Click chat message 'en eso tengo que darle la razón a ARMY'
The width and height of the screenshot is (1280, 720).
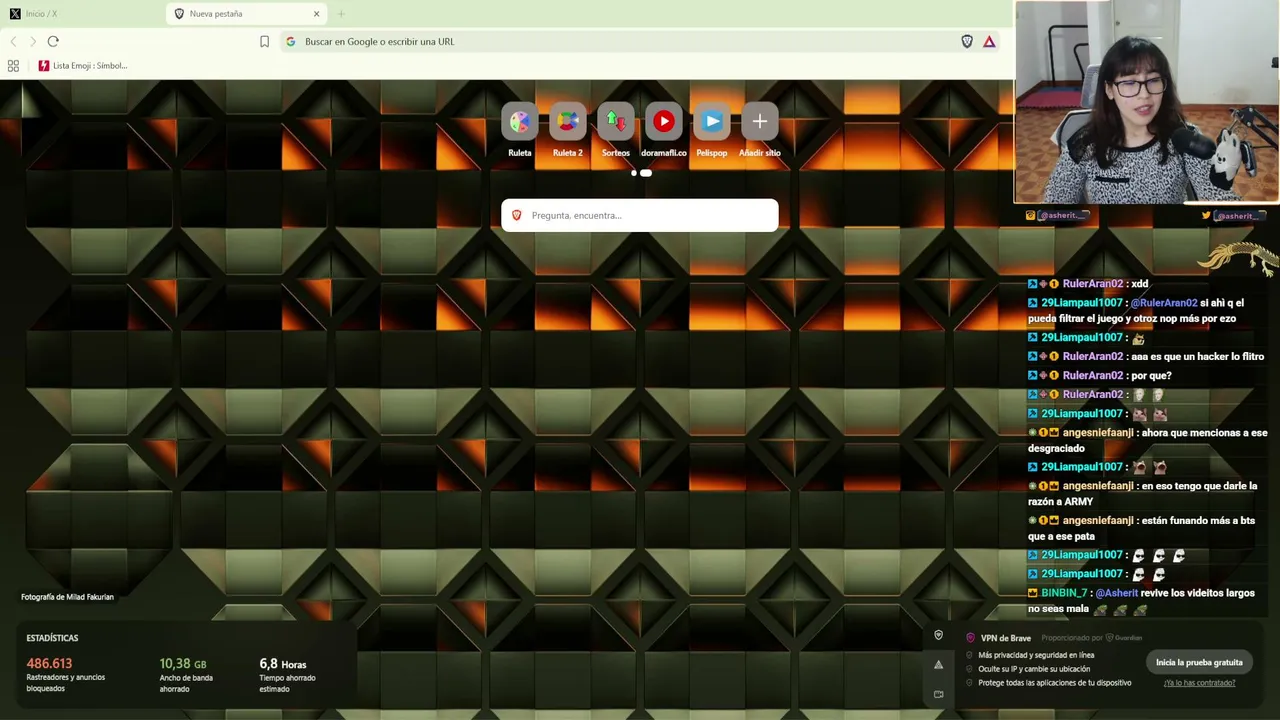tap(1144, 494)
